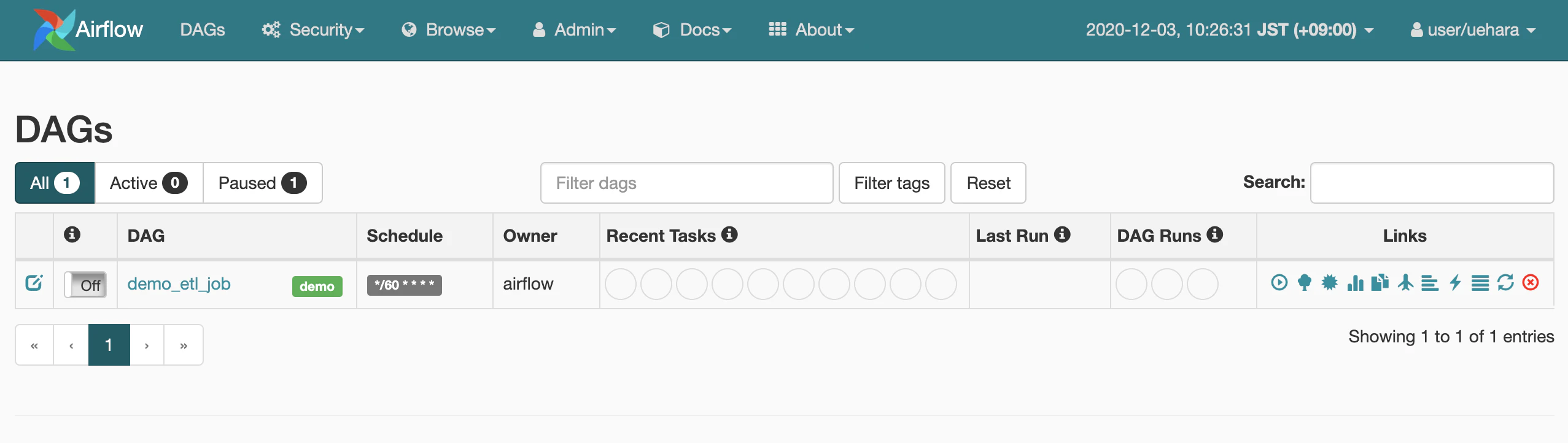Click the Filter tags button
1568x443 pixels.
click(891, 183)
